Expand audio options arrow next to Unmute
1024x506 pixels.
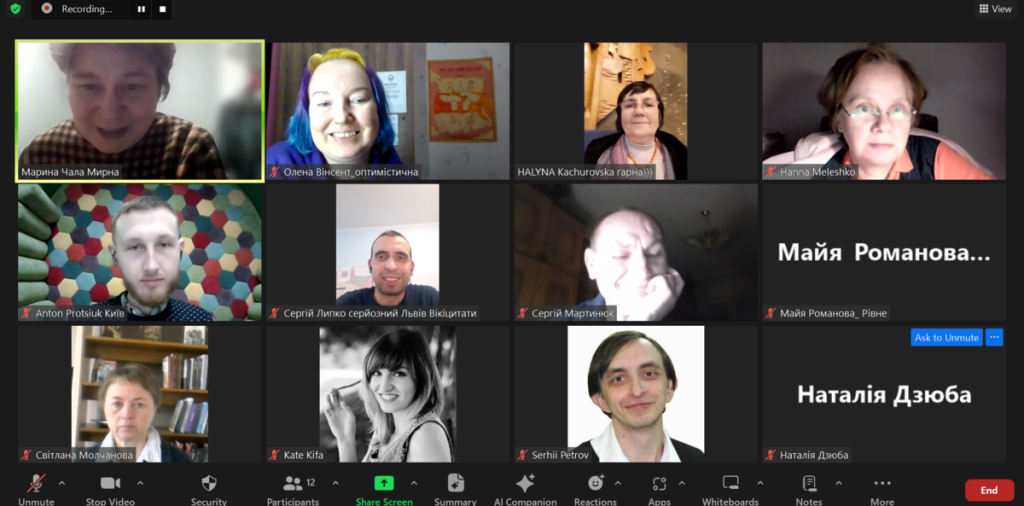point(62,483)
